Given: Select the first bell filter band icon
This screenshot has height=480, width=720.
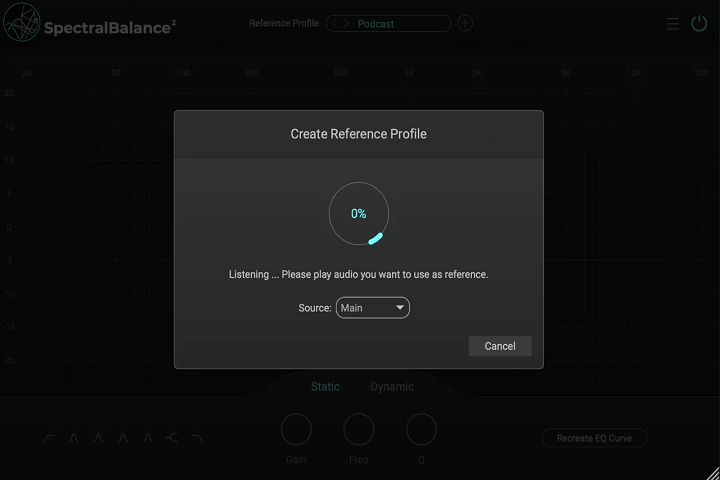Looking at the screenshot, I should coord(73,438).
